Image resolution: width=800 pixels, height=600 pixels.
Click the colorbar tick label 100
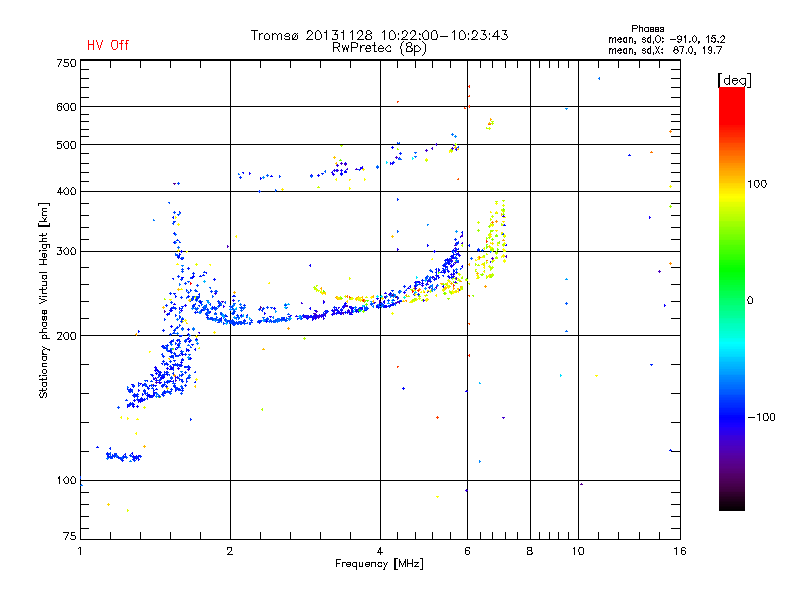pos(757,184)
